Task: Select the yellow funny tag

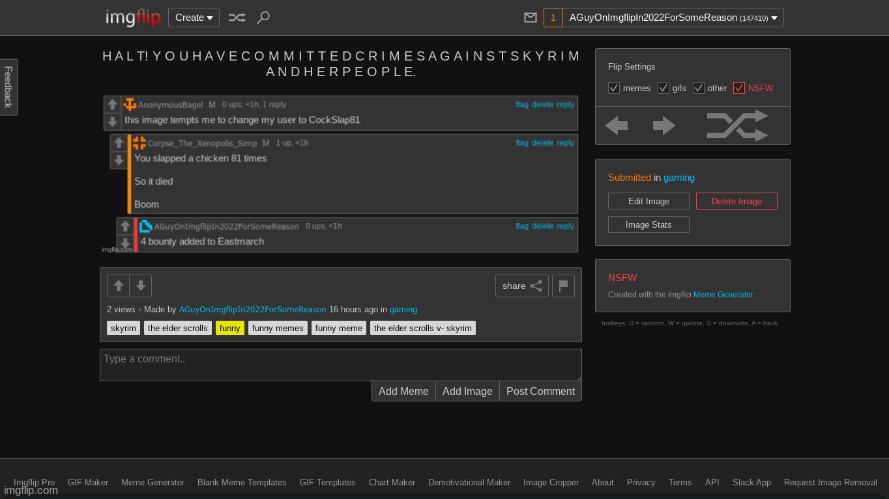Action: 230,328
